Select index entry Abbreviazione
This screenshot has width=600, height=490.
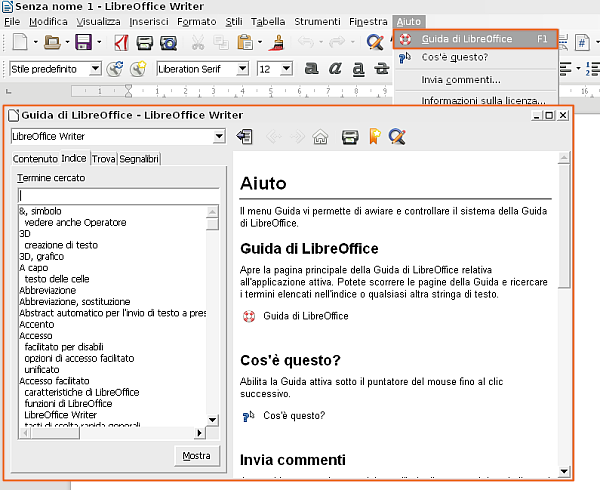(47, 290)
